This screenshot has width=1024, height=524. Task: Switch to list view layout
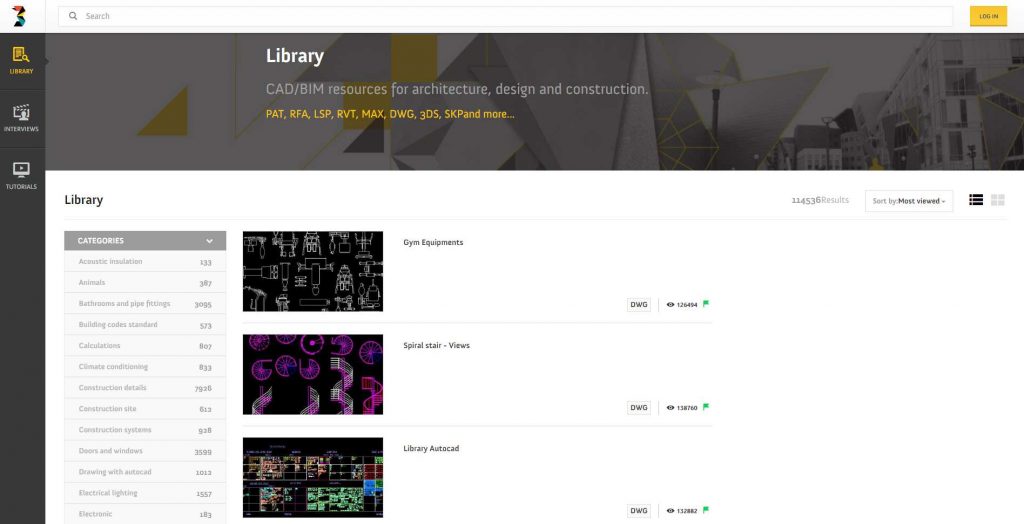pyautogui.click(x=976, y=200)
